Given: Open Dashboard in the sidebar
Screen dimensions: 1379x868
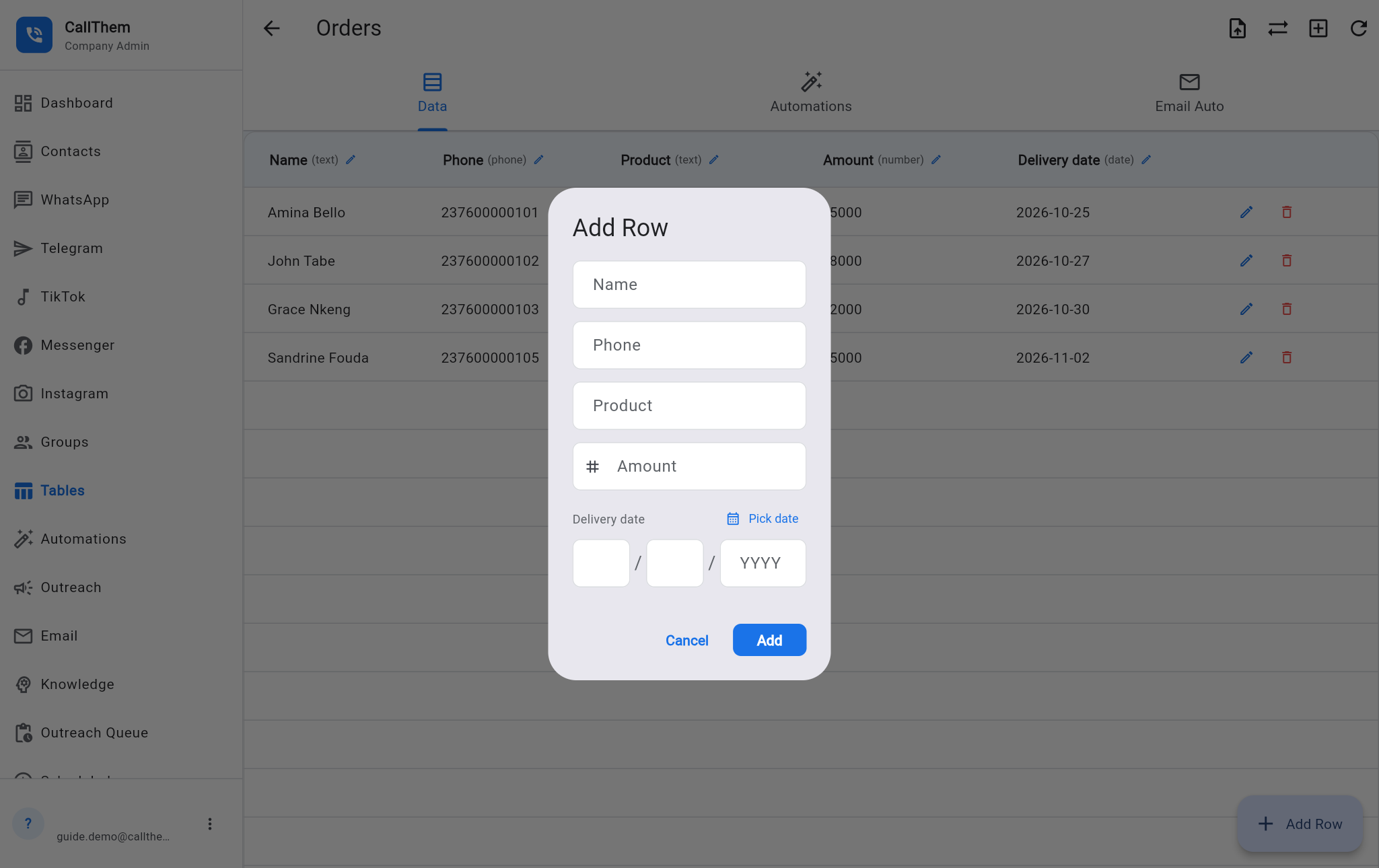Looking at the screenshot, I should (x=121, y=103).
